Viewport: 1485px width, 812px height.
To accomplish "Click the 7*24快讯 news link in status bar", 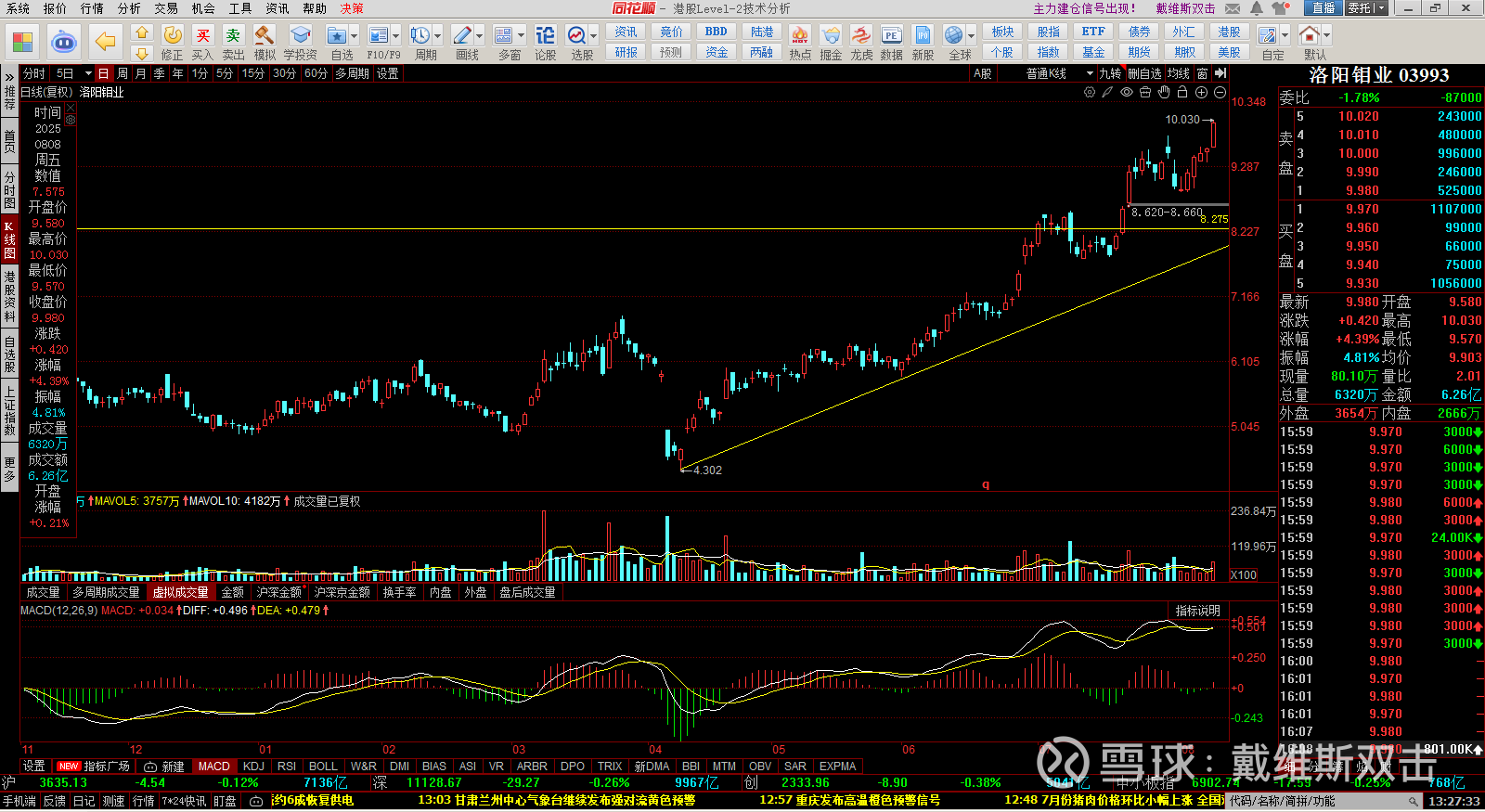I will tap(184, 801).
